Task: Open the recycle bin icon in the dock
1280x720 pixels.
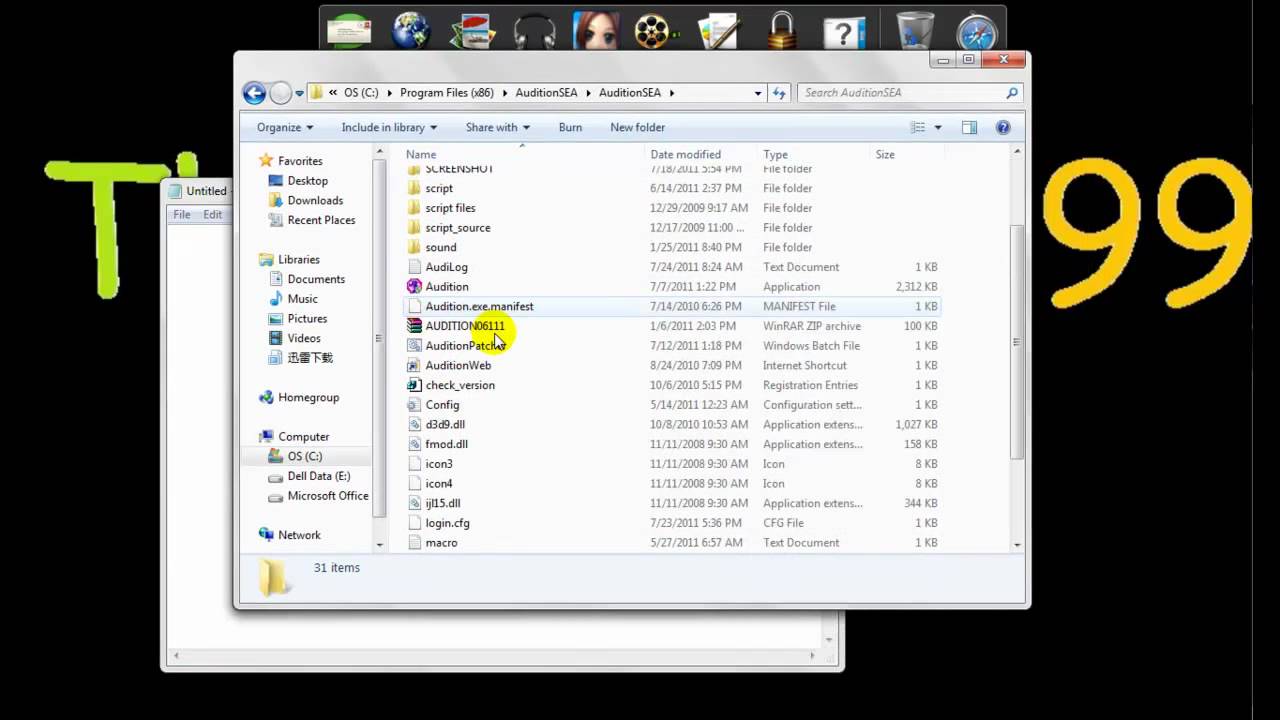Action: tap(914, 30)
